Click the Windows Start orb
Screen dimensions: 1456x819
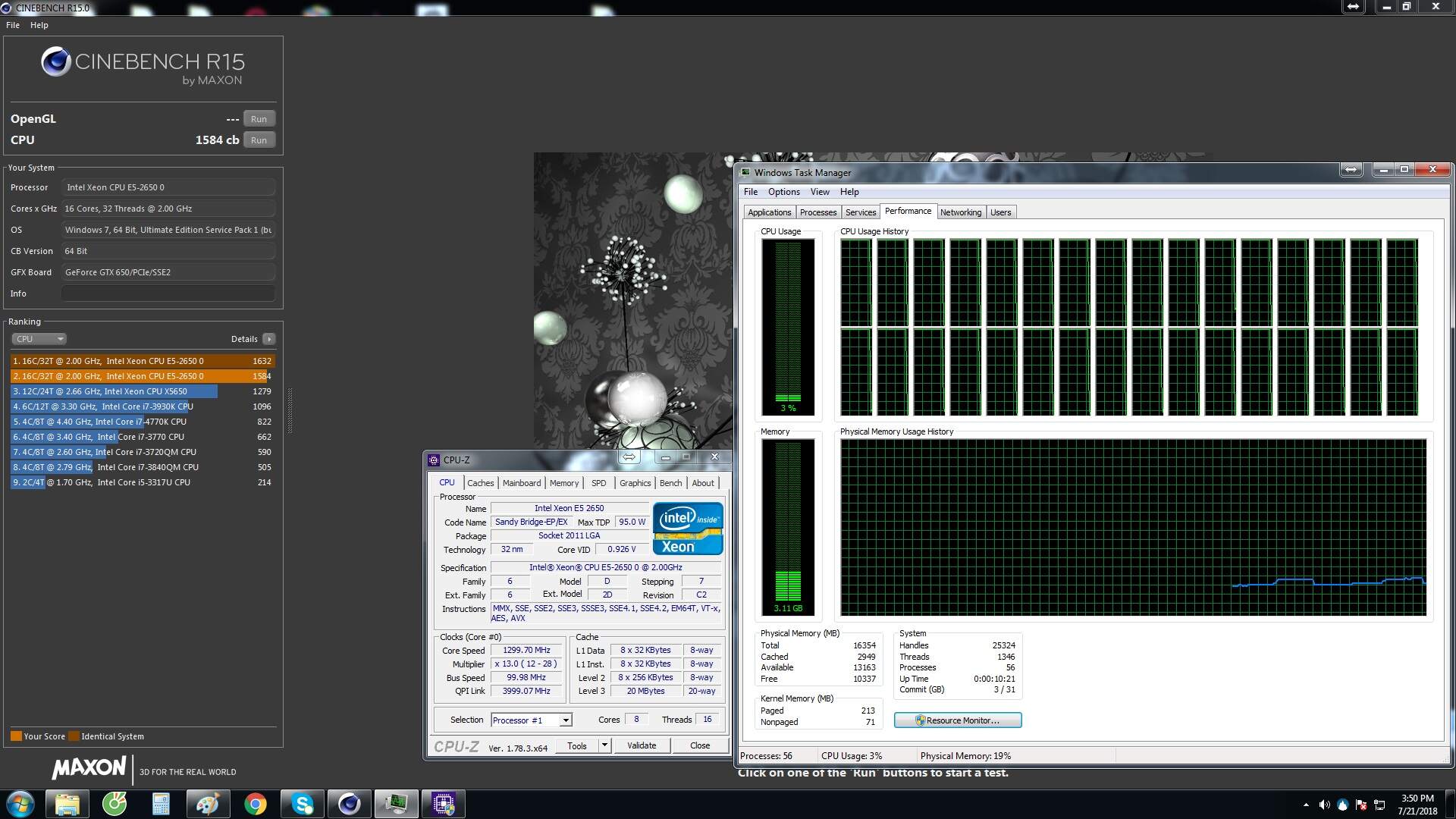(20, 803)
